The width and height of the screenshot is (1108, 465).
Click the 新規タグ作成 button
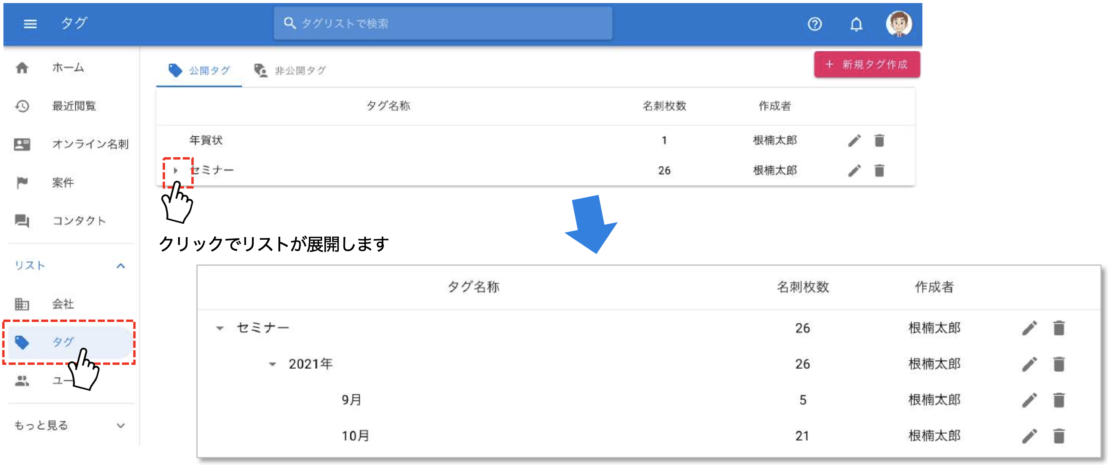pyautogui.click(x=867, y=64)
